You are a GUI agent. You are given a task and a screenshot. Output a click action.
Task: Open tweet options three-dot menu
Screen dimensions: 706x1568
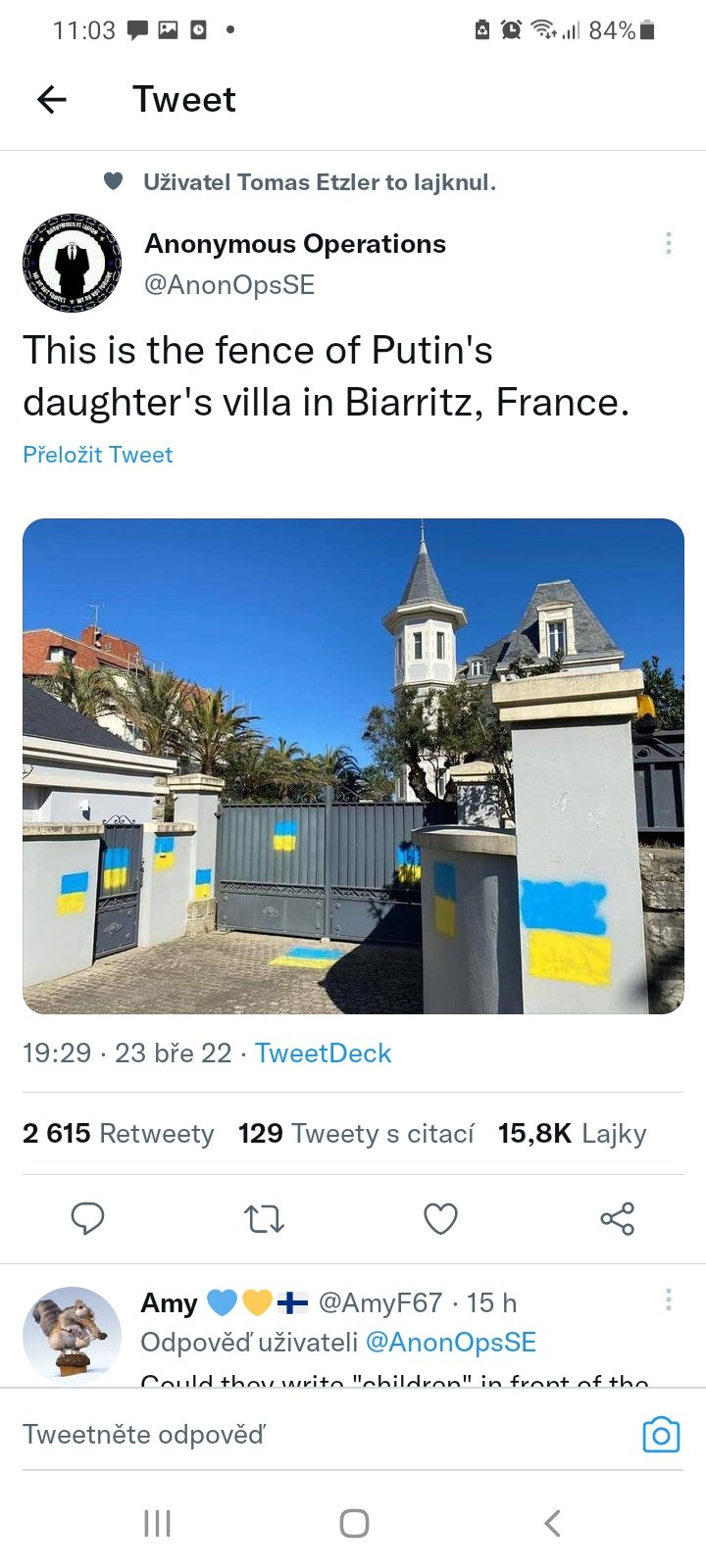669,243
